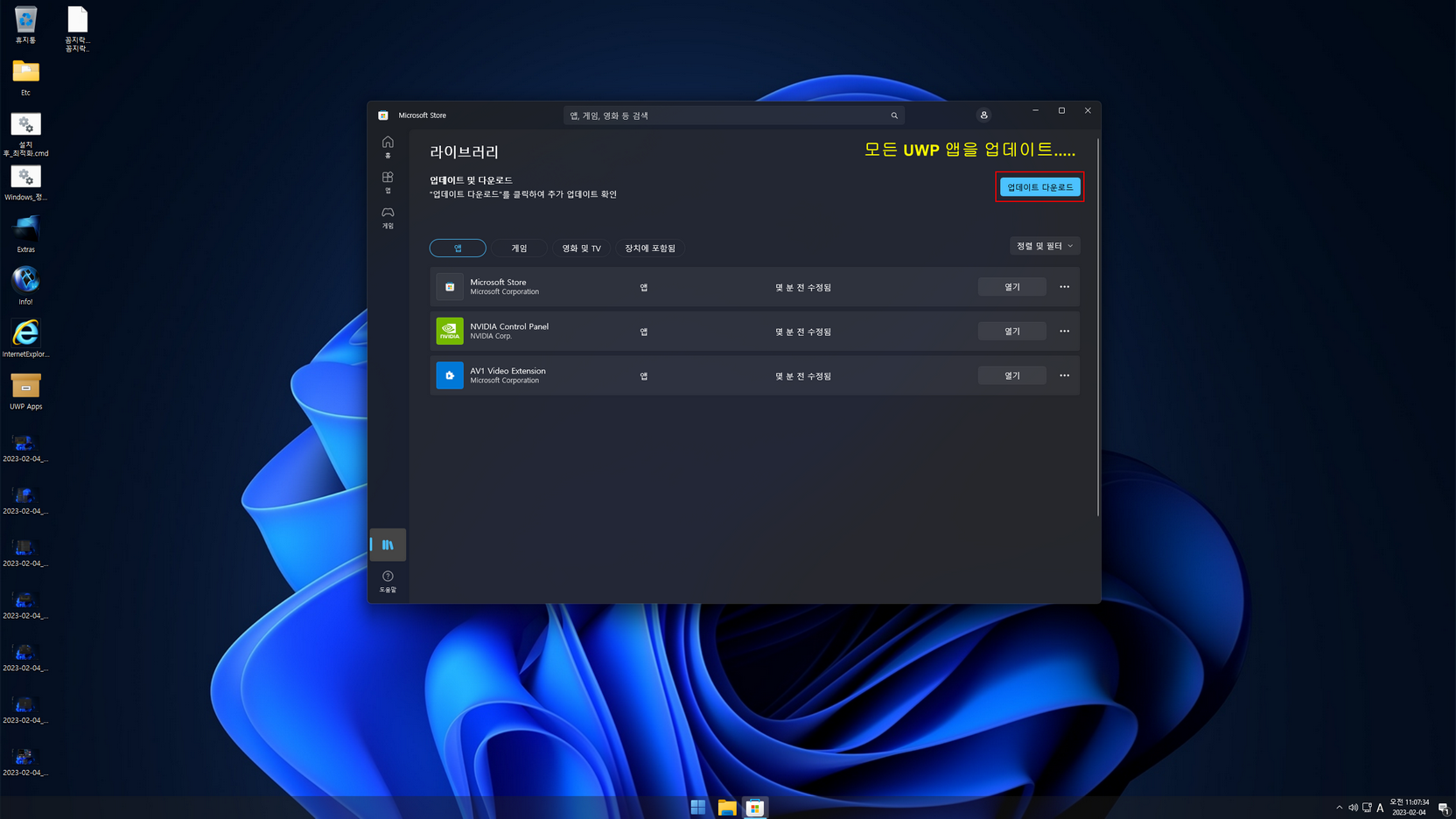The height and width of the screenshot is (819, 1456).
Task: Select the Info! desktop icon
Action: (25, 286)
